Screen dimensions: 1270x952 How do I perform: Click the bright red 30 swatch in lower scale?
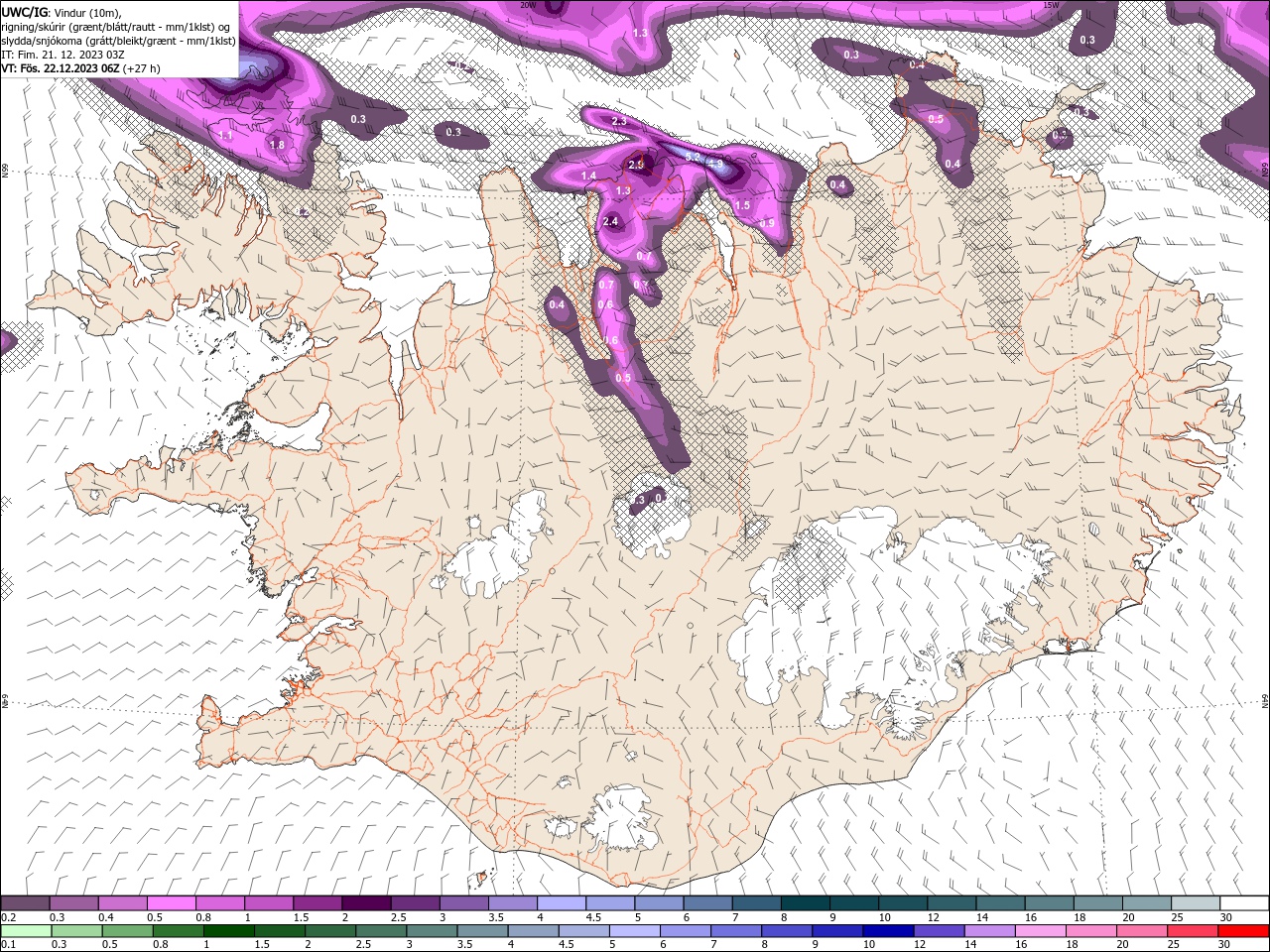click(x=1243, y=931)
